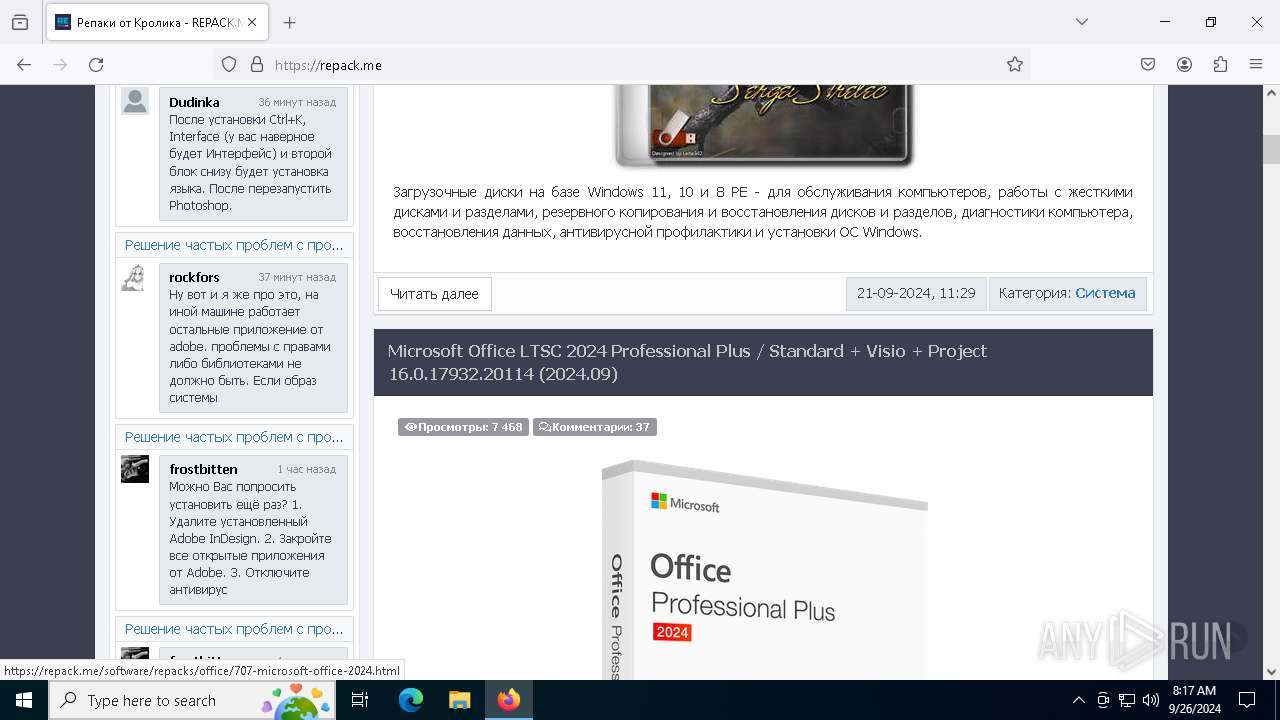
Task: Open a new browser tab
Action: 290,22
